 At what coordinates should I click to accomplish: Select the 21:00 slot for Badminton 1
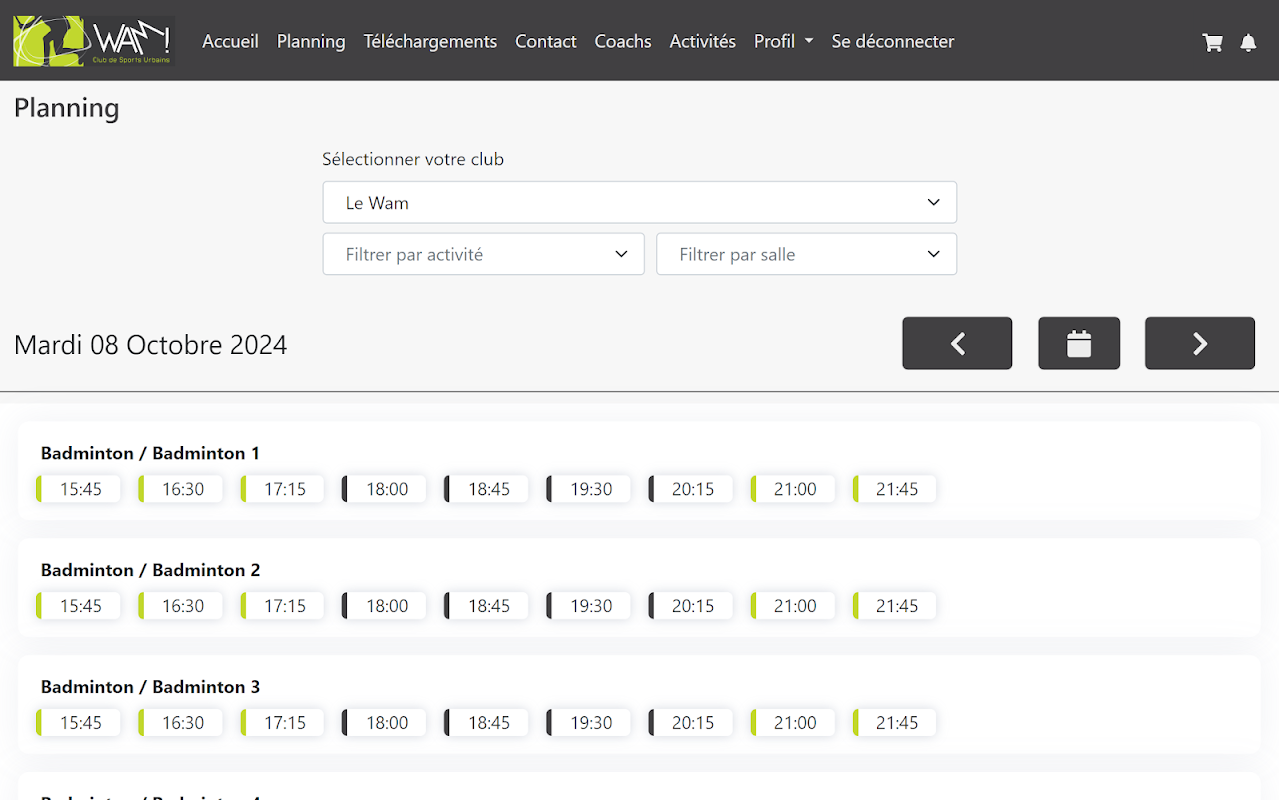coord(793,489)
